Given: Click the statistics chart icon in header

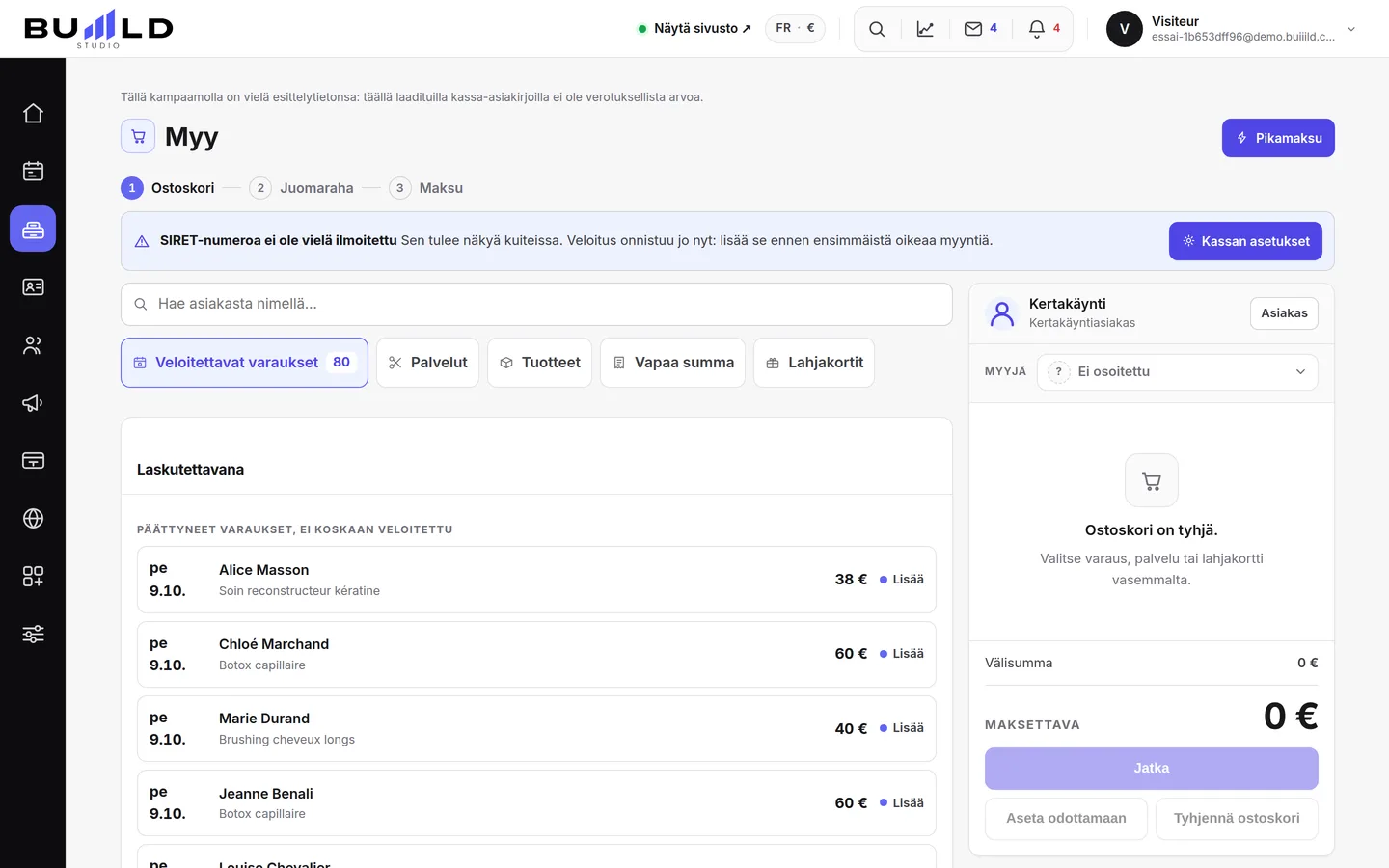Looking at the screenshot, I should coord(925,29).
